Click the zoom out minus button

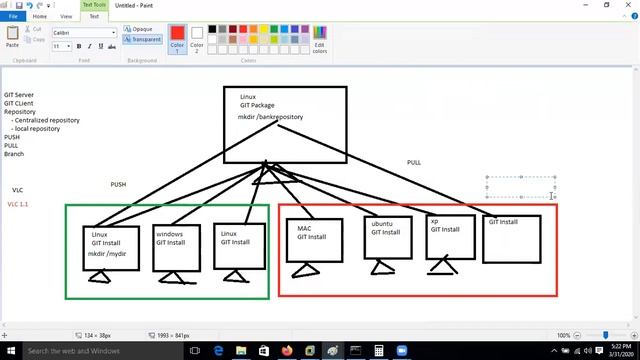(x=577, y=336)
